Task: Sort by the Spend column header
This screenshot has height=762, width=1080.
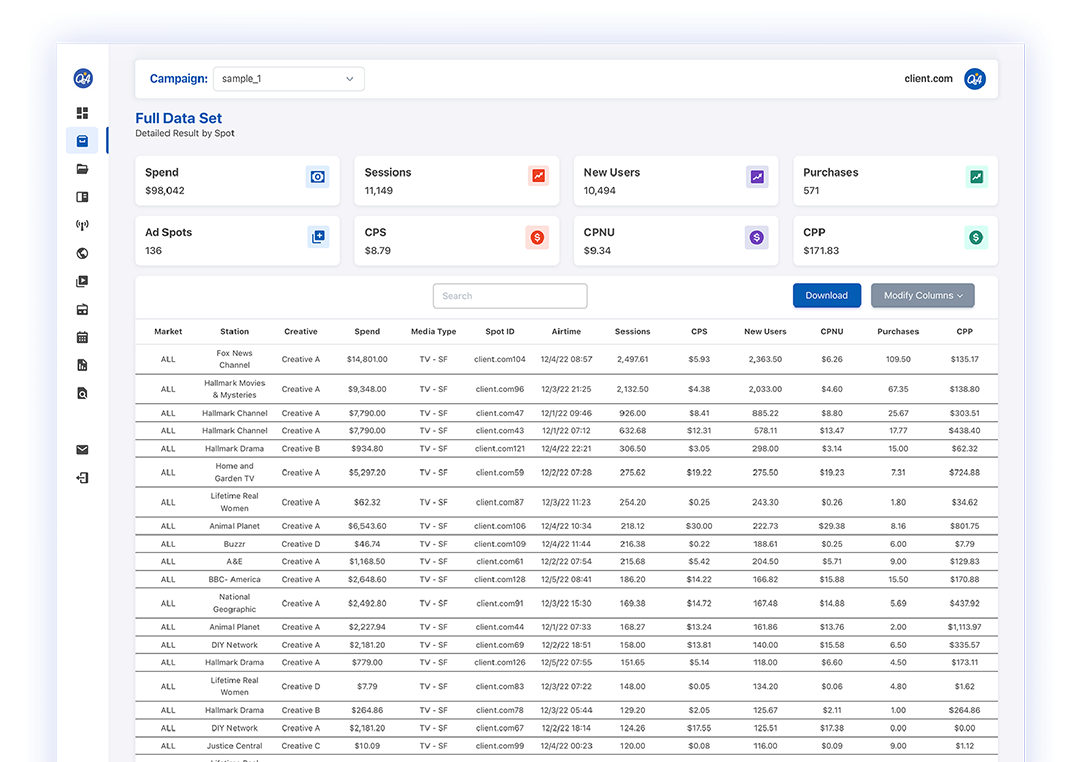Action: [x=367, y=331]
